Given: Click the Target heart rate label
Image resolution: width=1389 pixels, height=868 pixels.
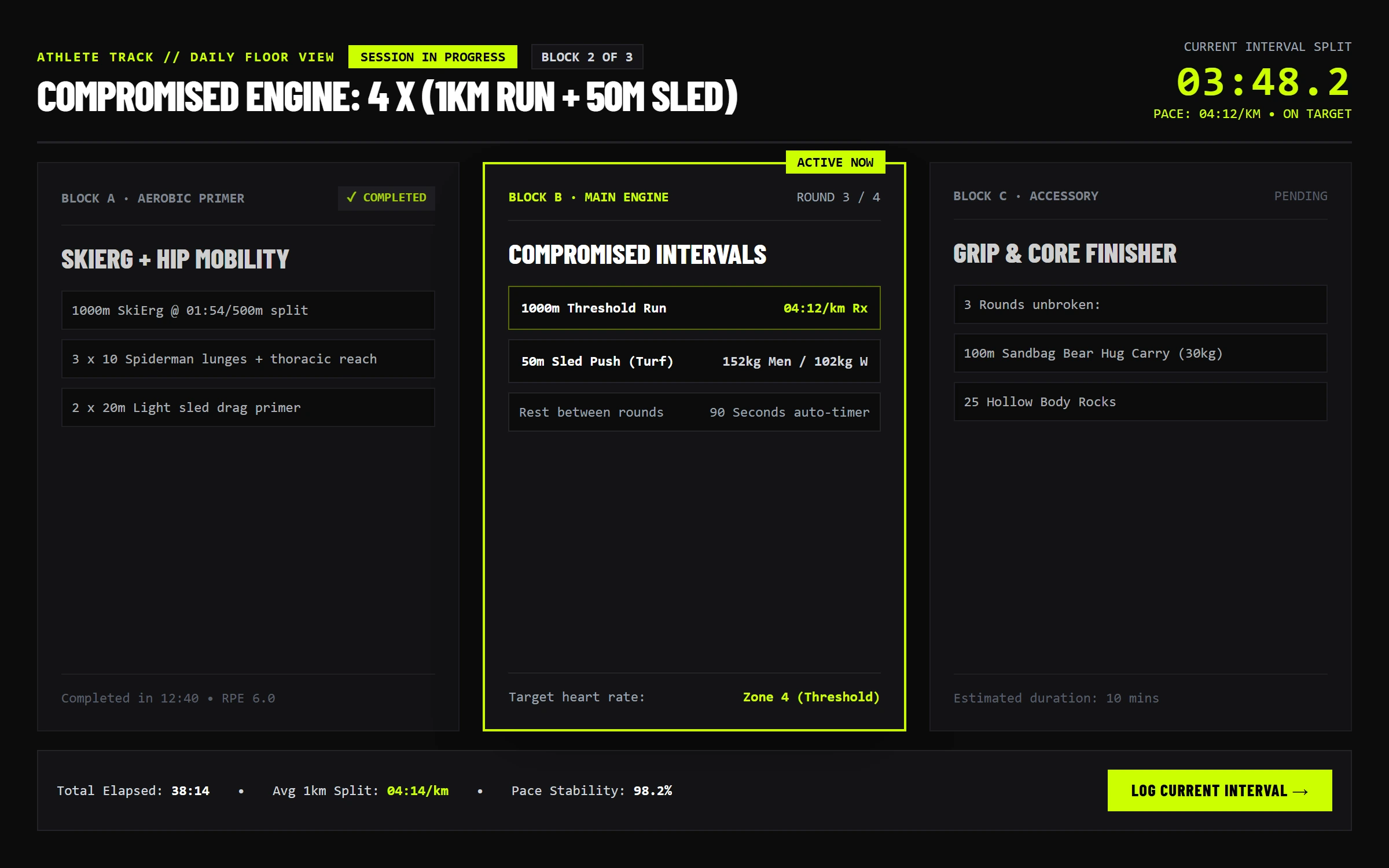Looking at the screenshot, I should 576,697.
